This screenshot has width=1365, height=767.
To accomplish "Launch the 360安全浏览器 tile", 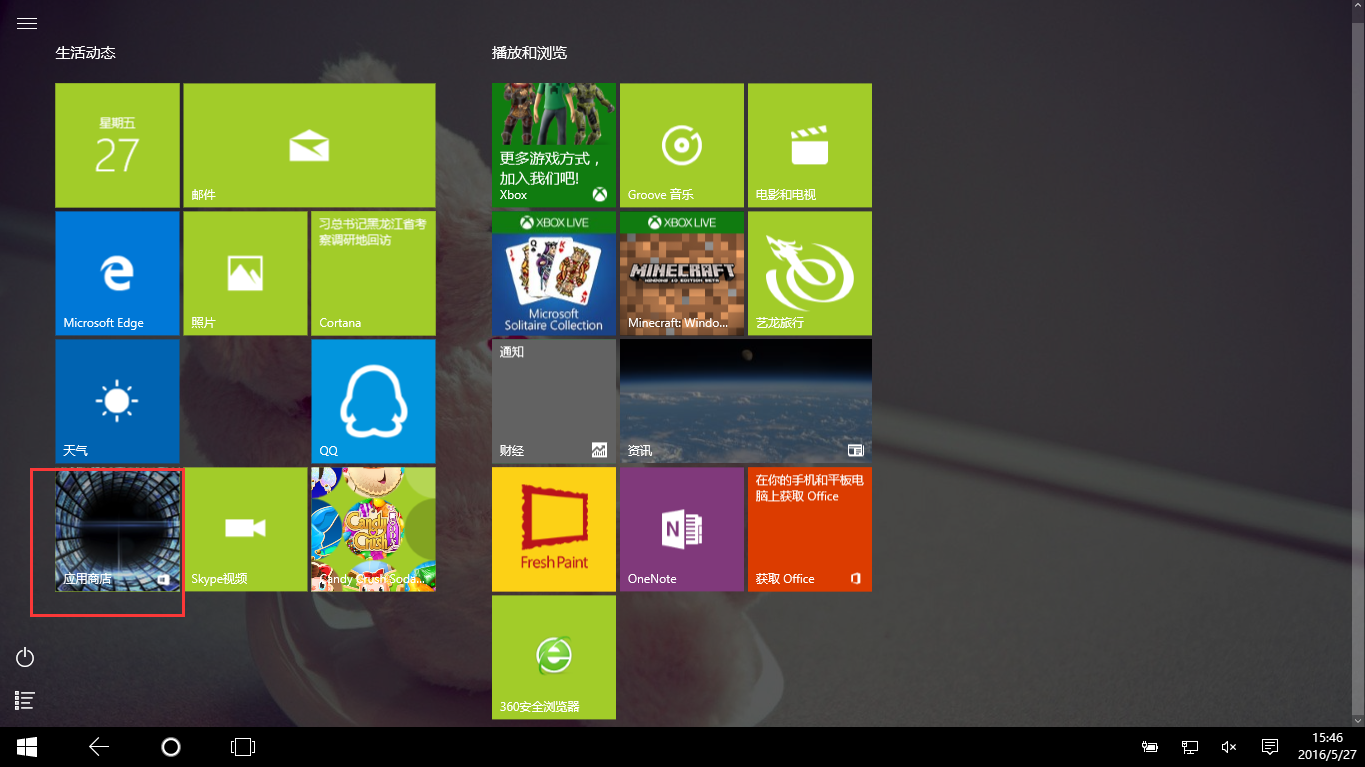I will [554, 657].
